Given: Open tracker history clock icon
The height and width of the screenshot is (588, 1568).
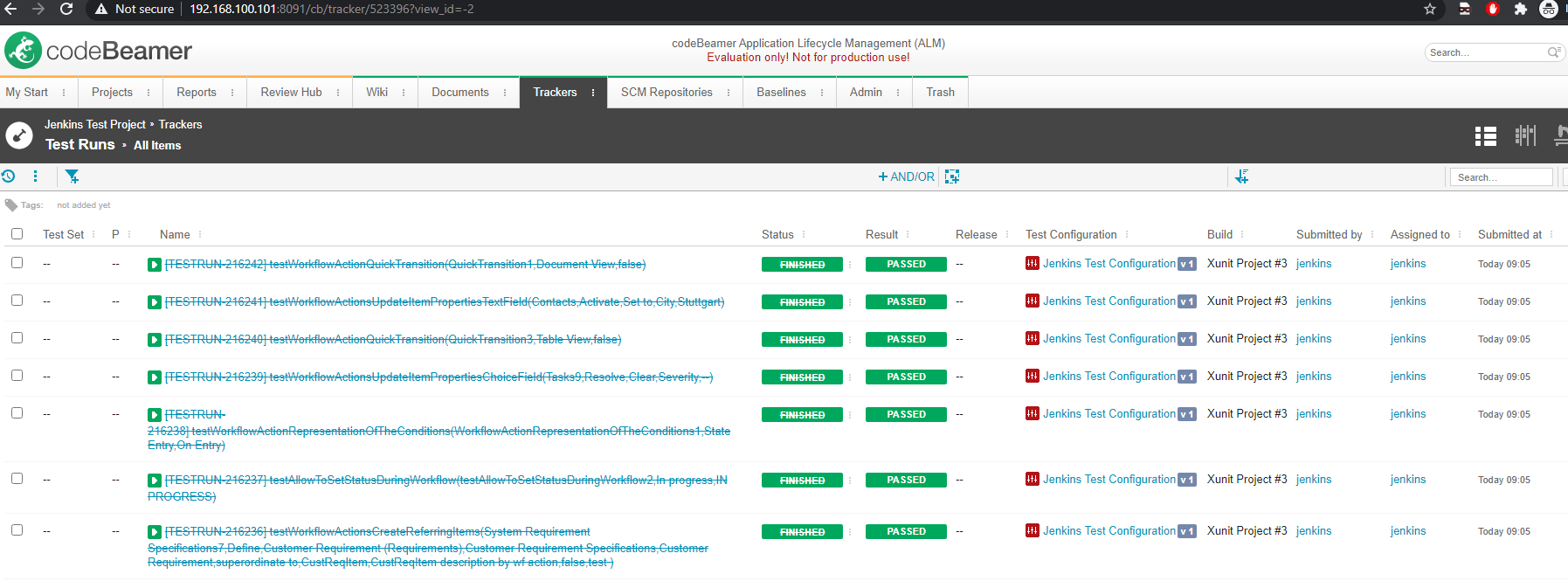Looking at the screenshot, I should click(8, 176).
